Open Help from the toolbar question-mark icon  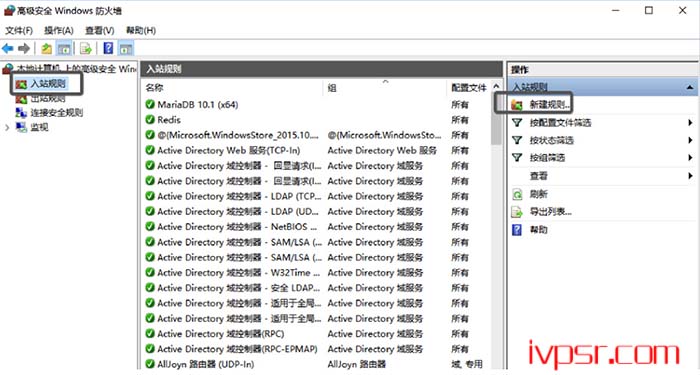108,48
